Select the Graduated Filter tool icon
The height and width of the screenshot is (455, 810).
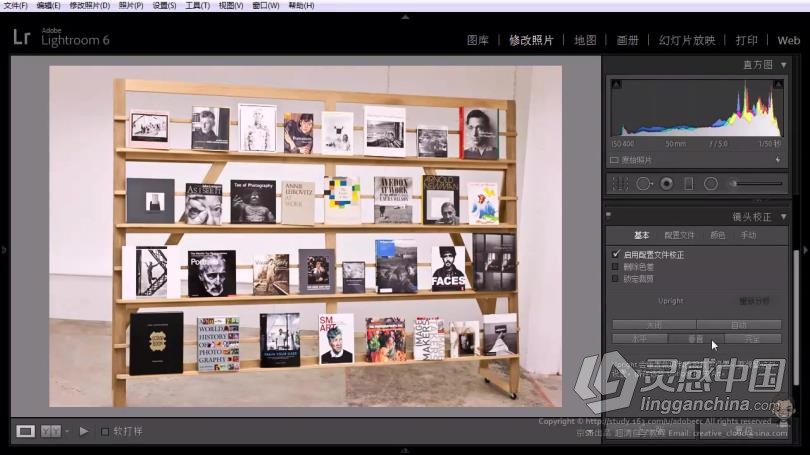689,184
